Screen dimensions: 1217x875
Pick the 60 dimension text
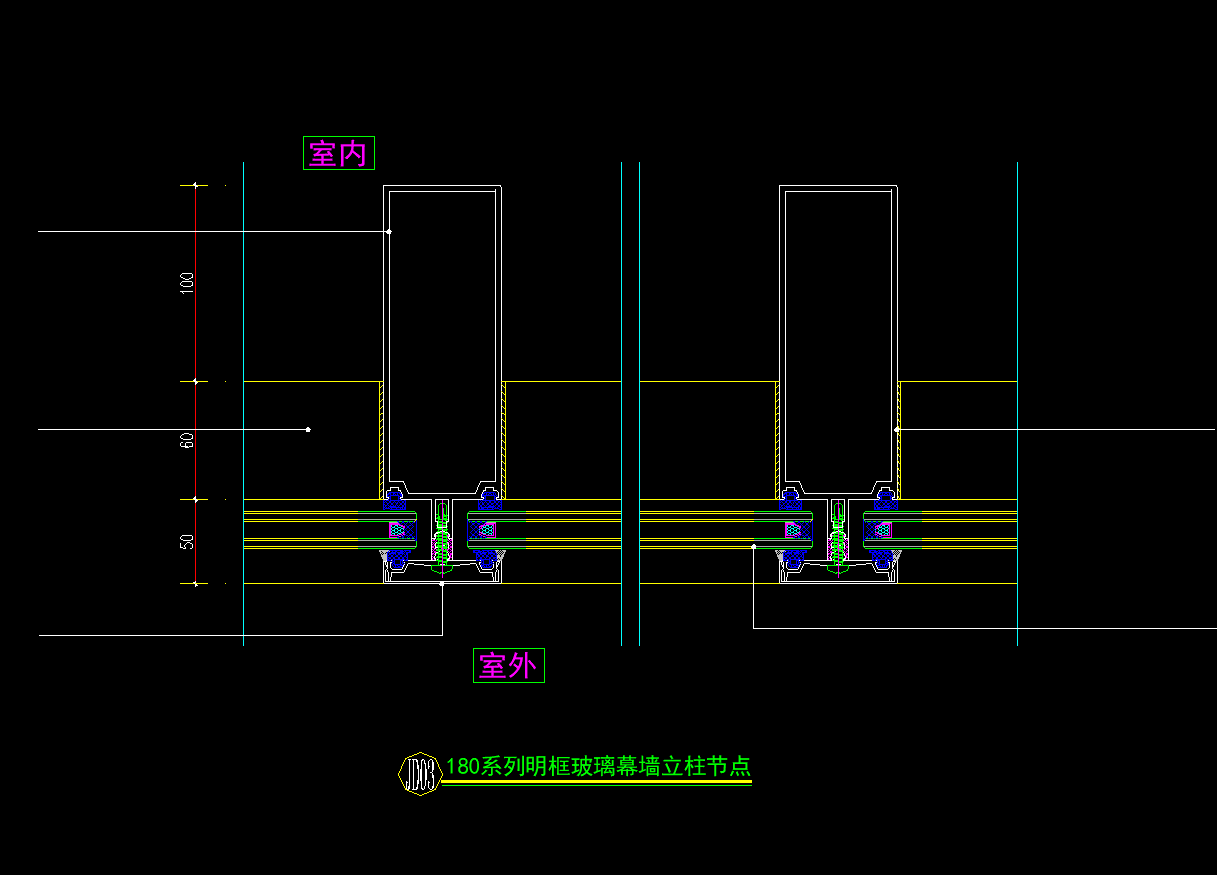pyautogui.click(x=187, y=440)
